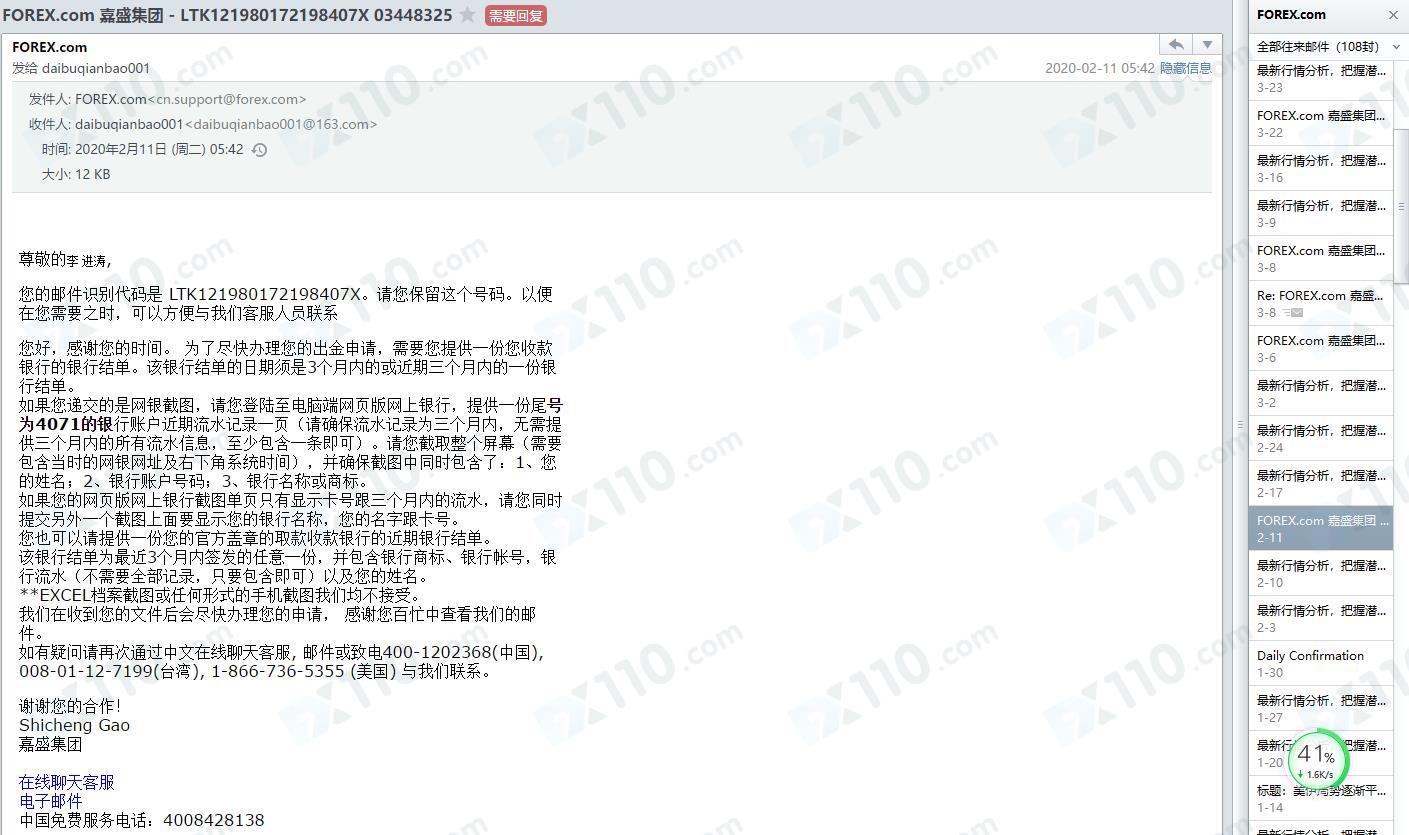Click the reply arrow button

pyautogui.click(x=1176, y=44)
